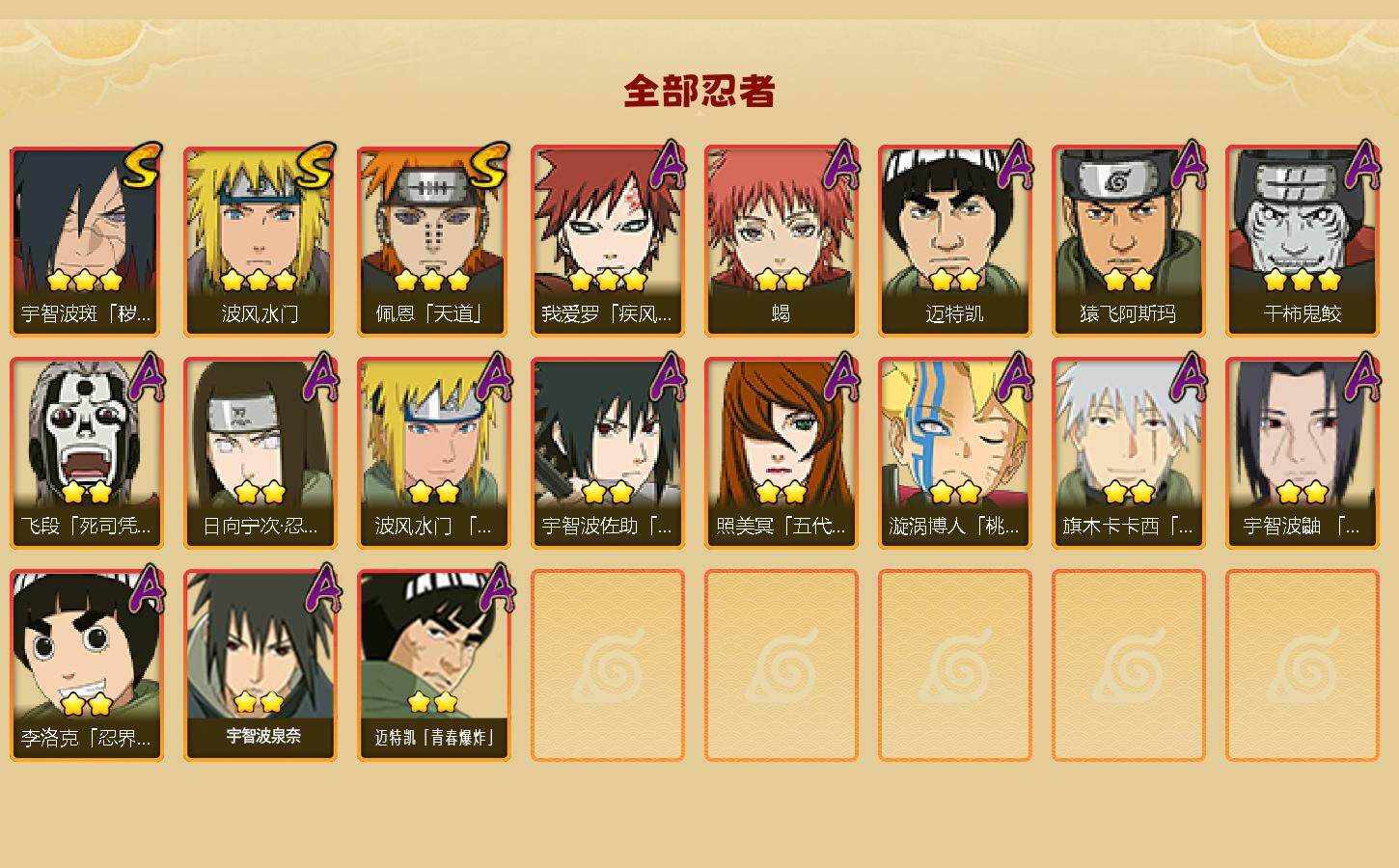This screenshot has width=1399, height=868.
Task: Open the 李洛克 ninja card
Action: tap(86, 665)
